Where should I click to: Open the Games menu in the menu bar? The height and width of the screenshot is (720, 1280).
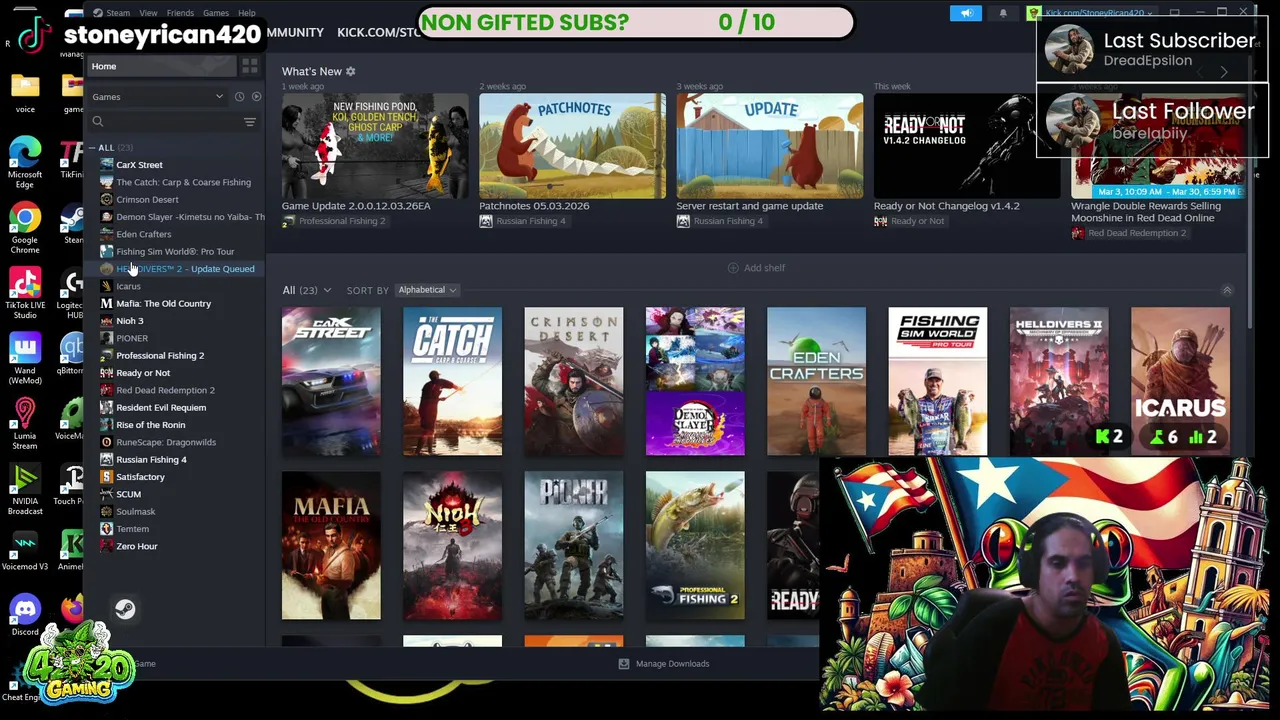(x=216, y=13)
